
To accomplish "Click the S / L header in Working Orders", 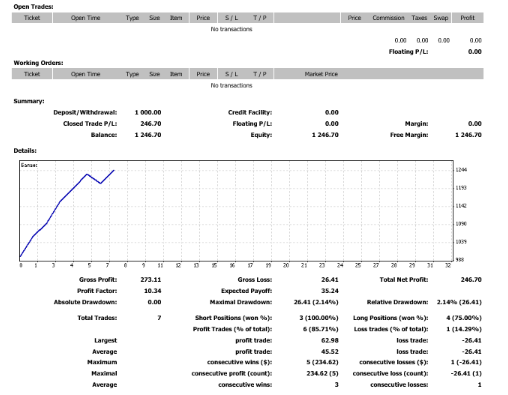I will pyautogui.click(x=231, y=74).
